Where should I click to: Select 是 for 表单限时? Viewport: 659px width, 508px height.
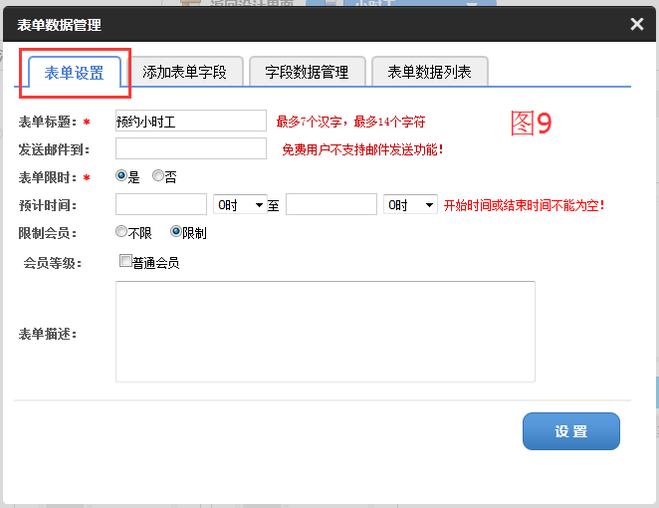pos(122,176)
